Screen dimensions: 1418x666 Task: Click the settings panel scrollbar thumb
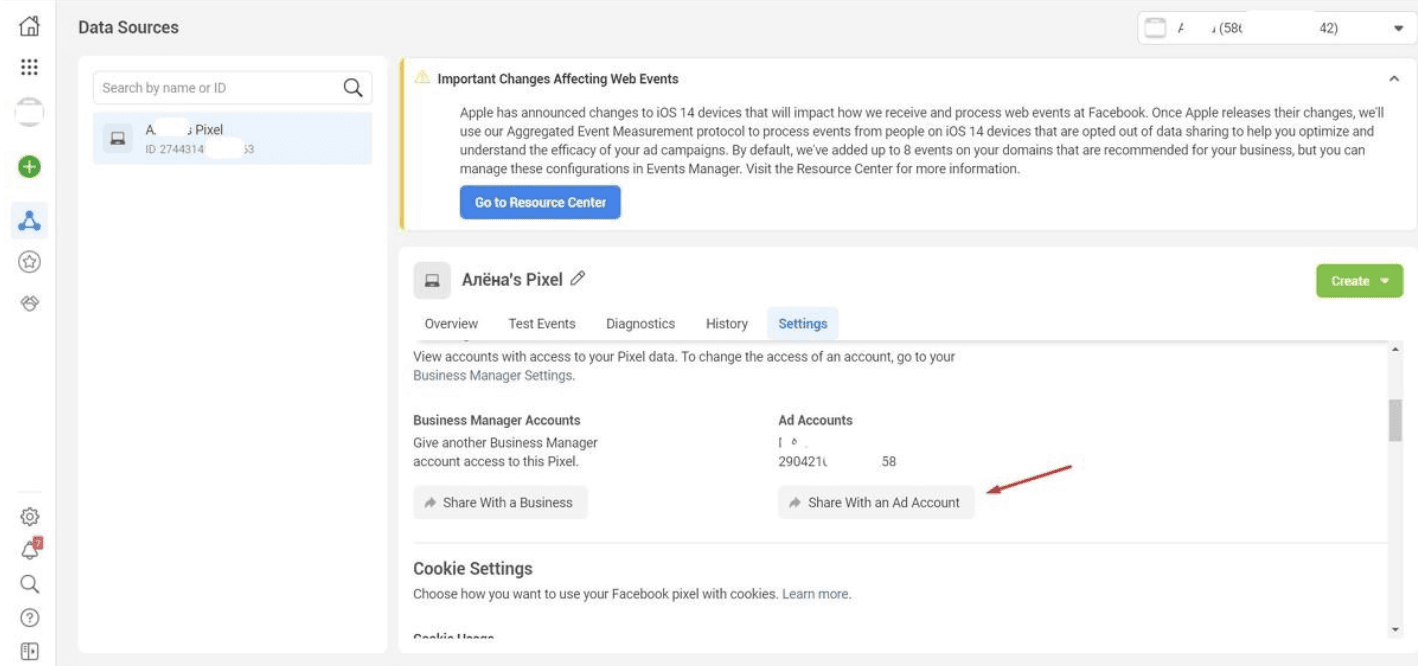click(1395, 420)
